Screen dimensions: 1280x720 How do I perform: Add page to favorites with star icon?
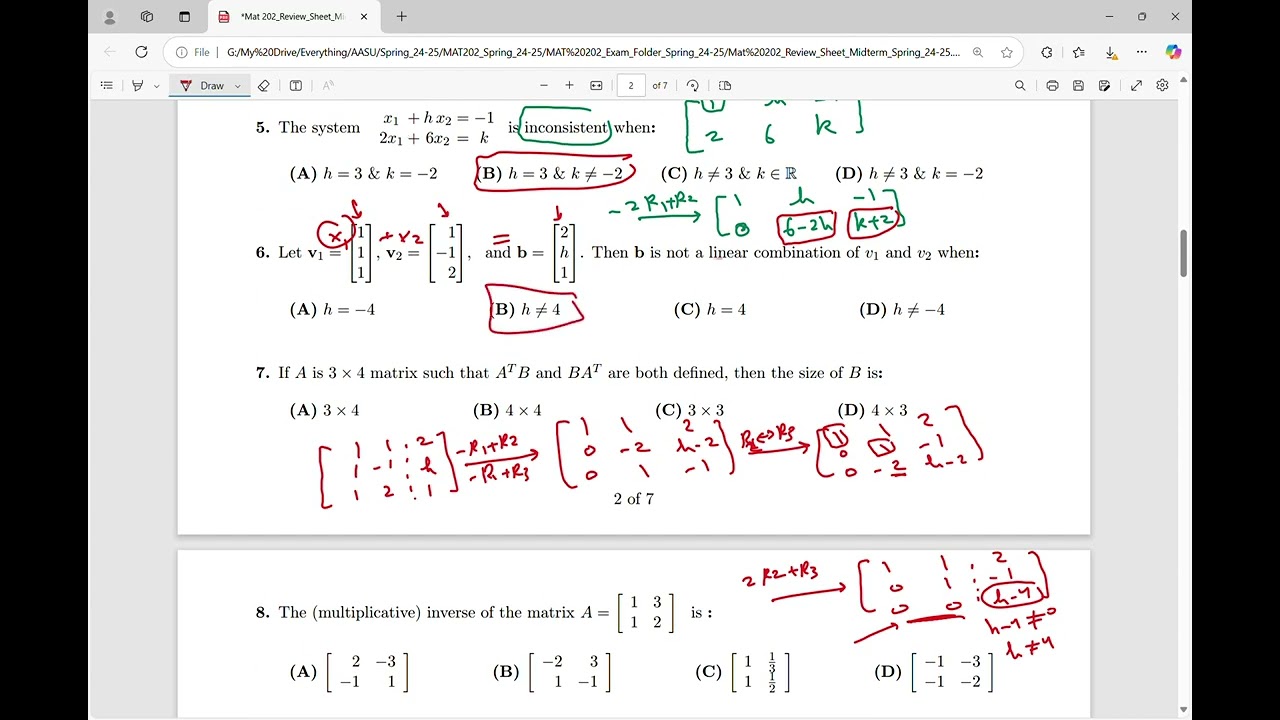click(1007, 52)
